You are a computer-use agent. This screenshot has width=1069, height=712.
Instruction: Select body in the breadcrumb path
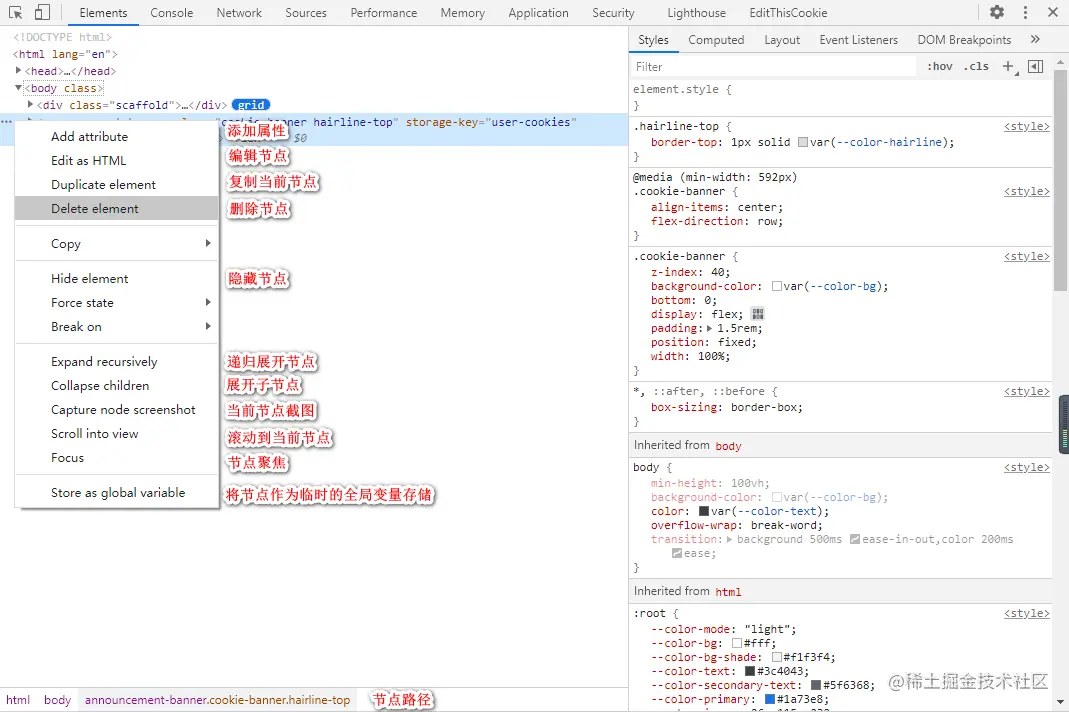pyautogui.click(x=57, y=700)
